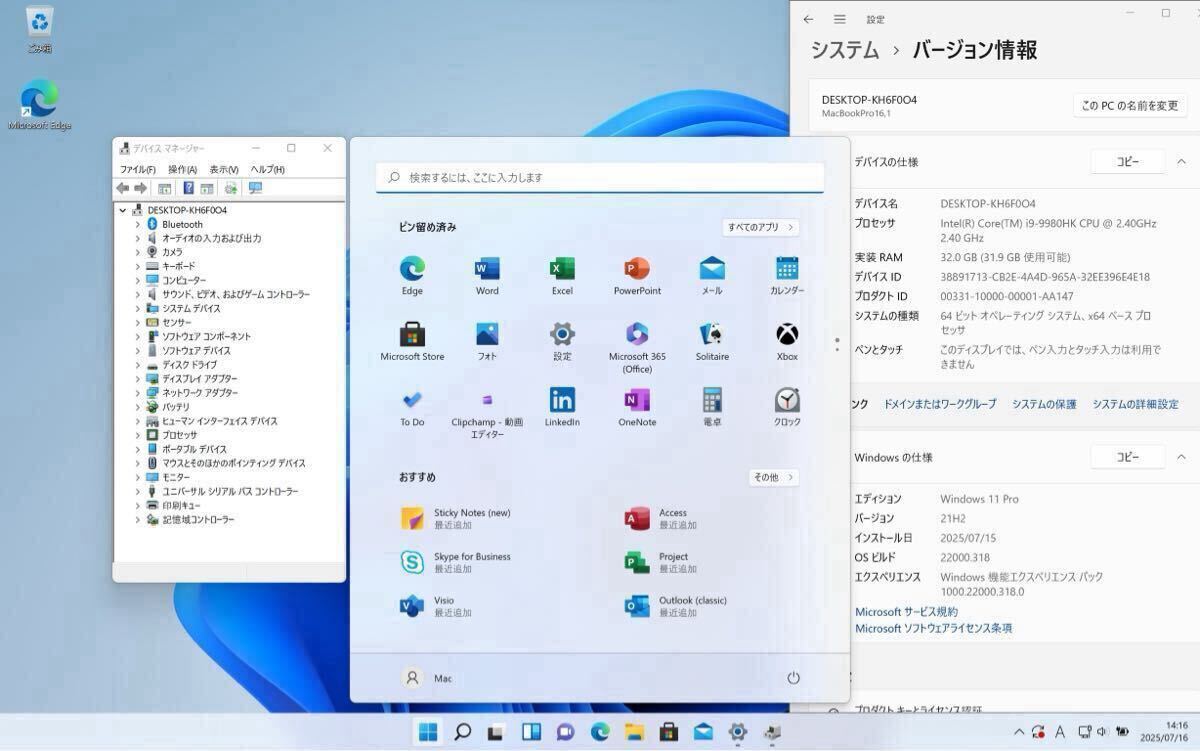Collapse the デバイスの仕様 section

click(x=1181, y=161)
